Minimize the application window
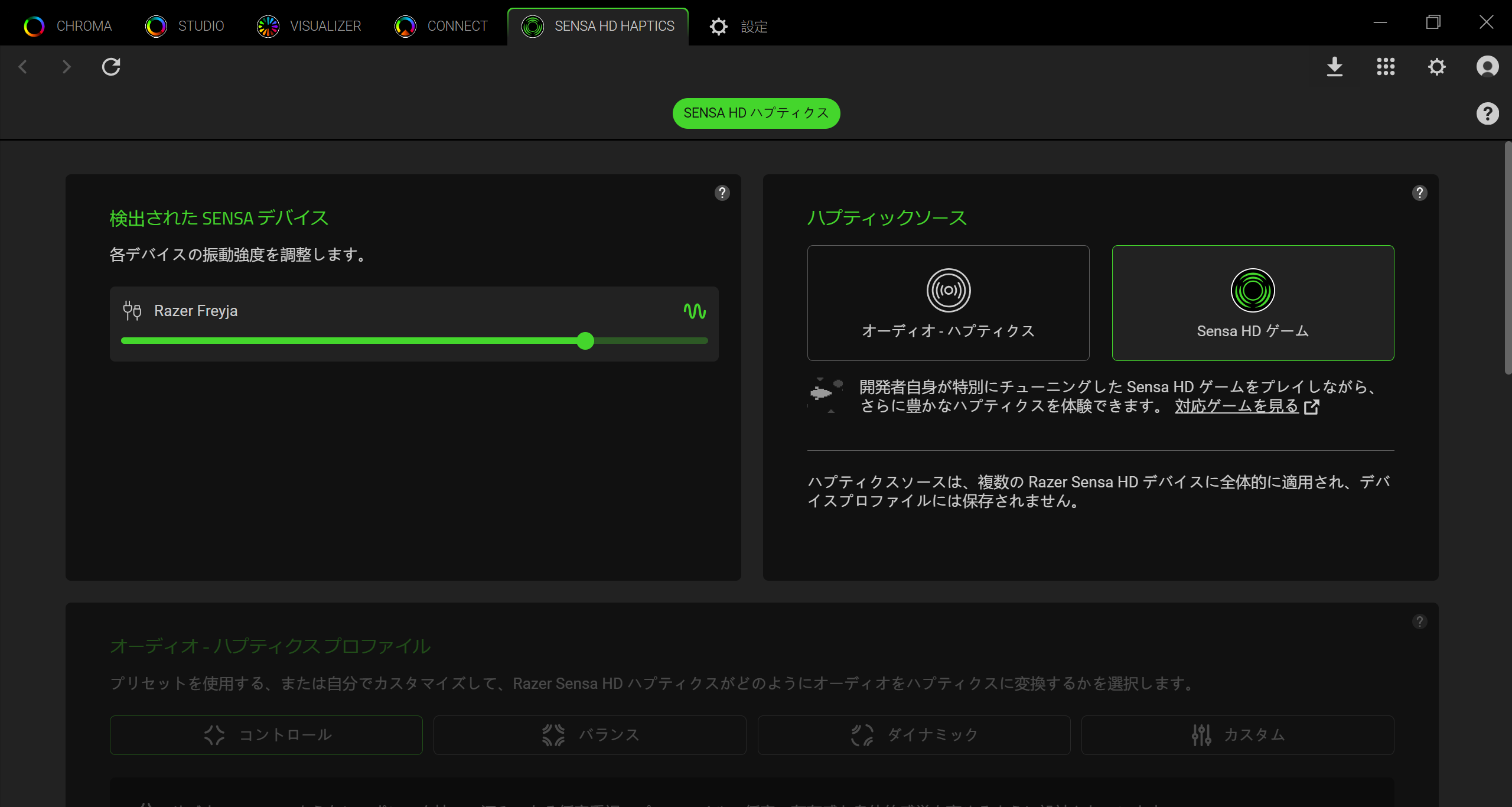 click(x=1380, y=22)
